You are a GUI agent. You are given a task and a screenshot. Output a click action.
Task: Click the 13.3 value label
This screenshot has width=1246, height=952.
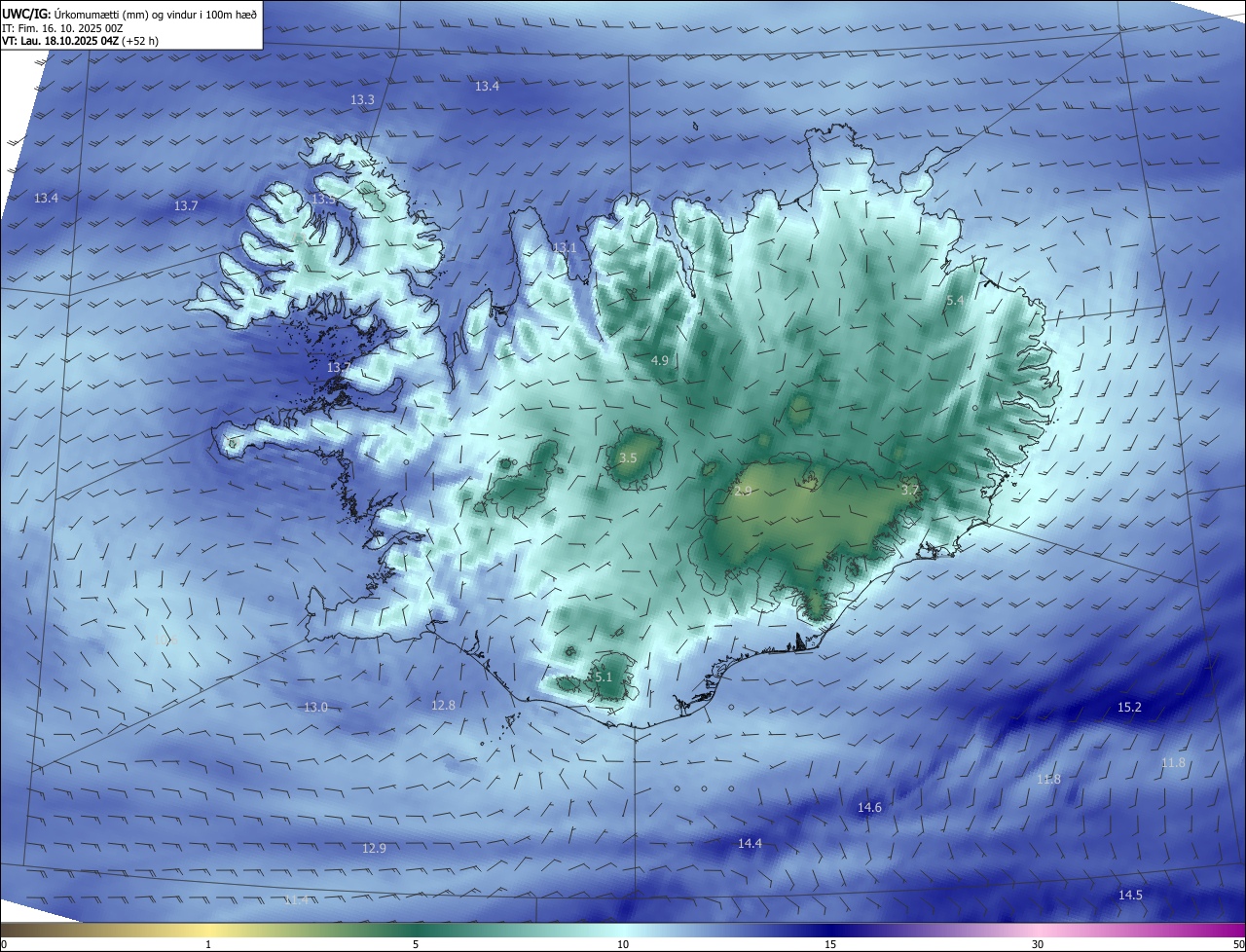click(x=362, y=100)
